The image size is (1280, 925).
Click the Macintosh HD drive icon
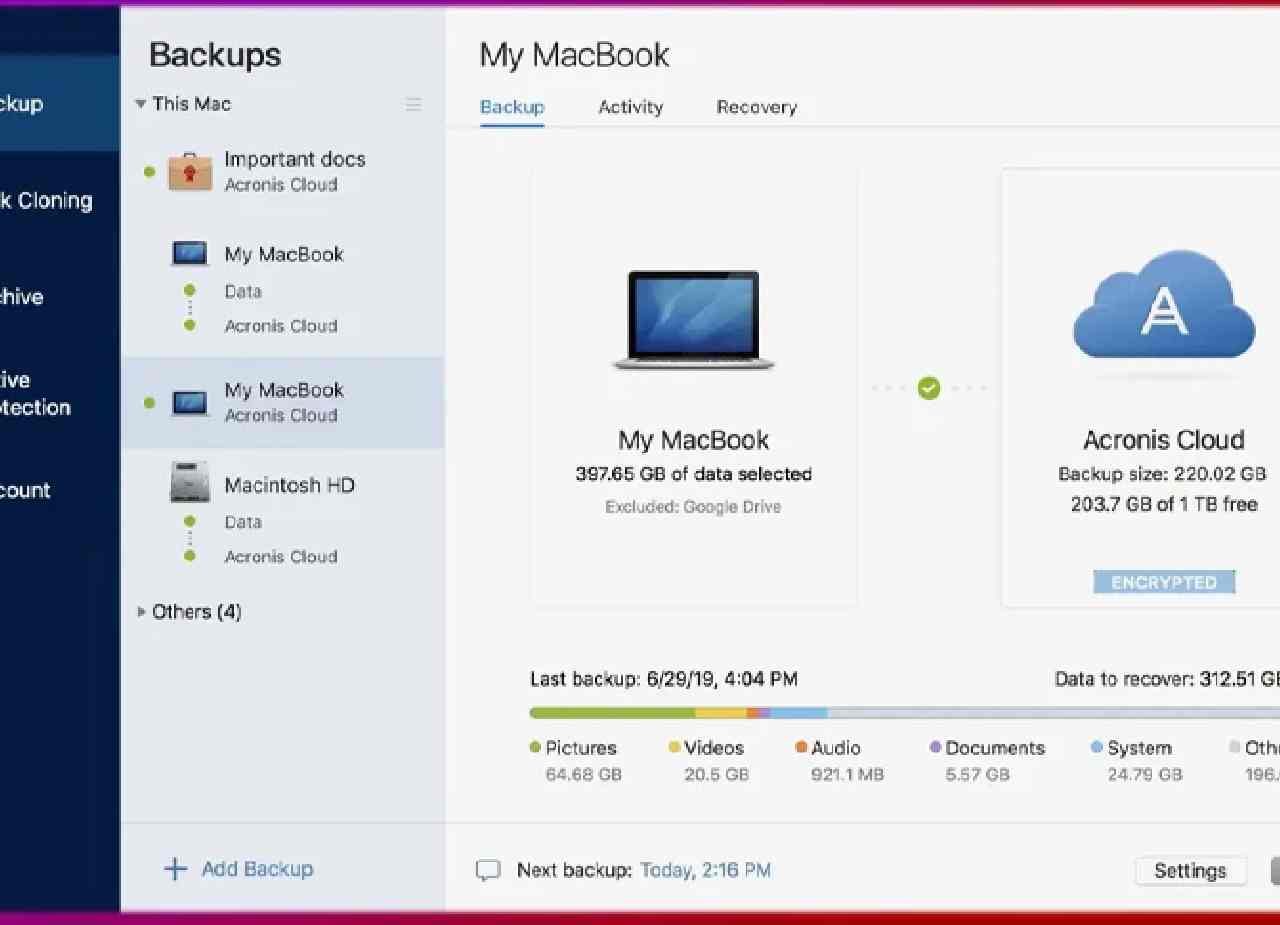pyautogui.click(x=190, y=483)
